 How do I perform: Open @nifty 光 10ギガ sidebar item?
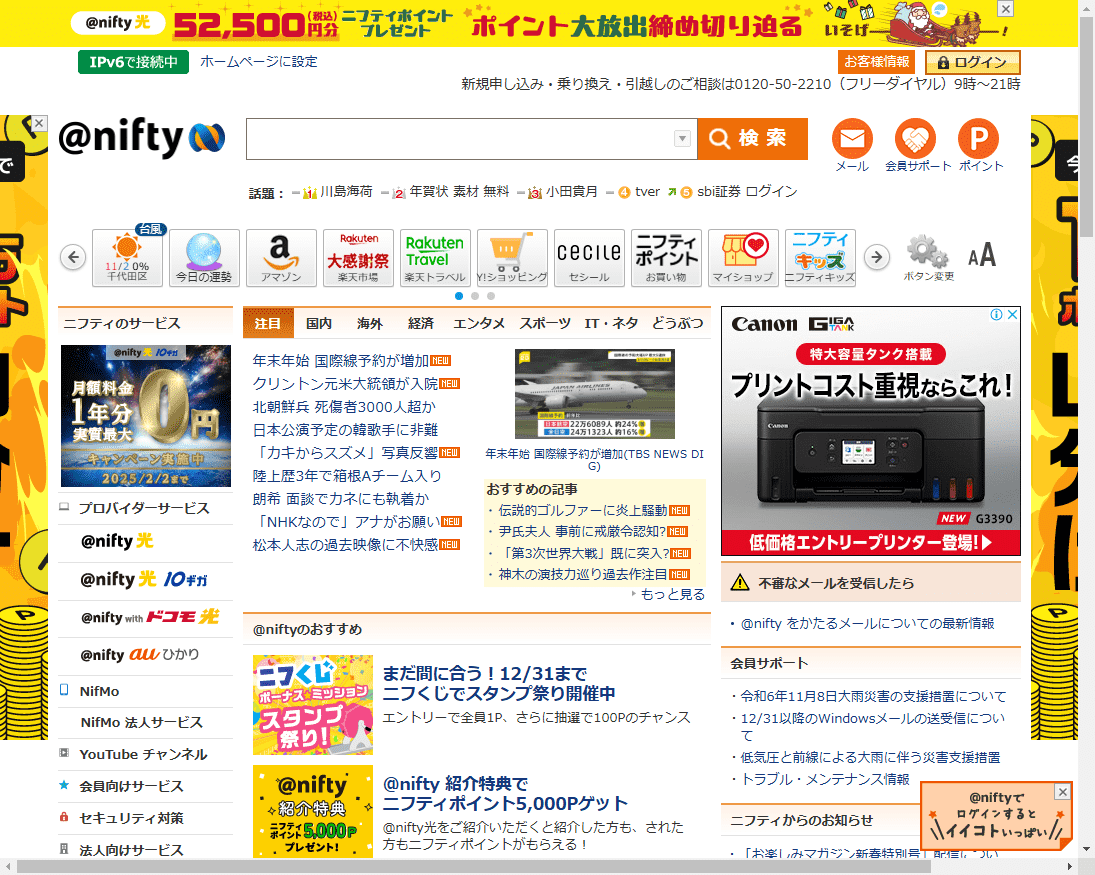[144, 580]
